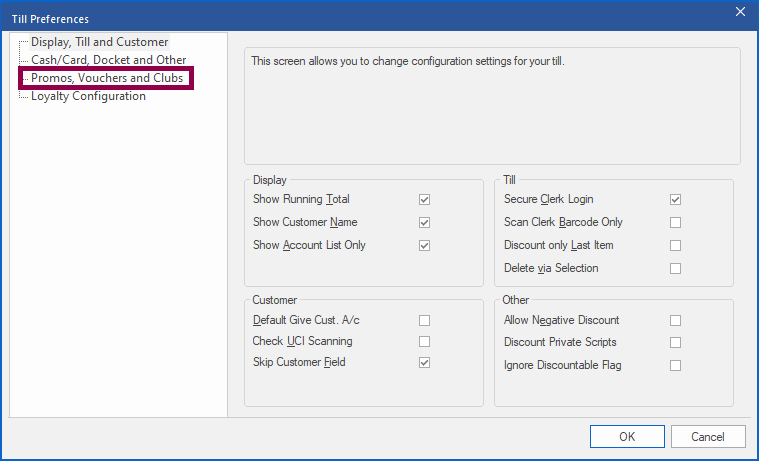Open Loyalty Configuration tree item
This screenshot has height=461, width=759.
88,96
